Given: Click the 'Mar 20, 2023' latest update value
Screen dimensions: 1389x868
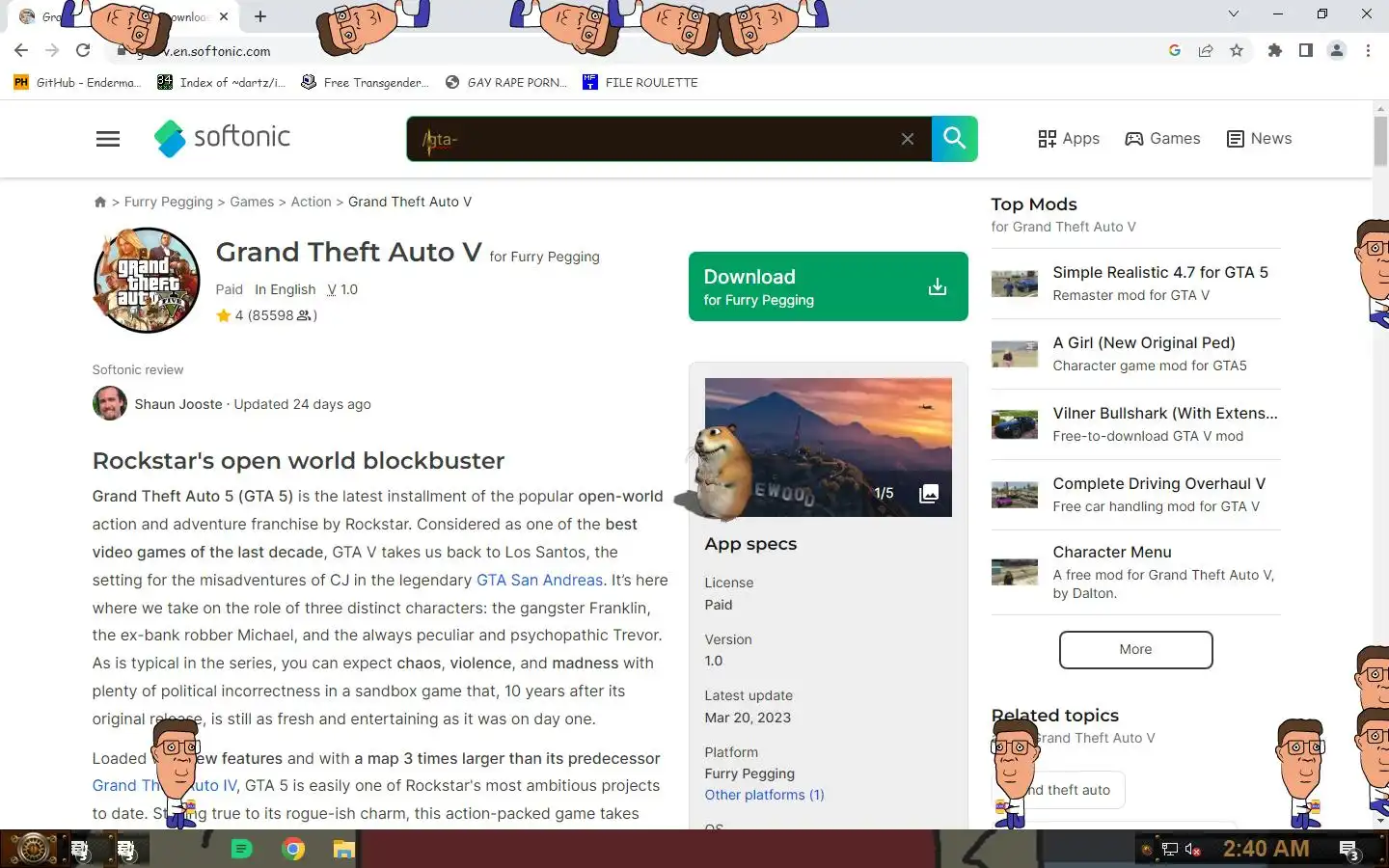Looking at the screenshot, I should pyautogui.click(x=748, y=718).
